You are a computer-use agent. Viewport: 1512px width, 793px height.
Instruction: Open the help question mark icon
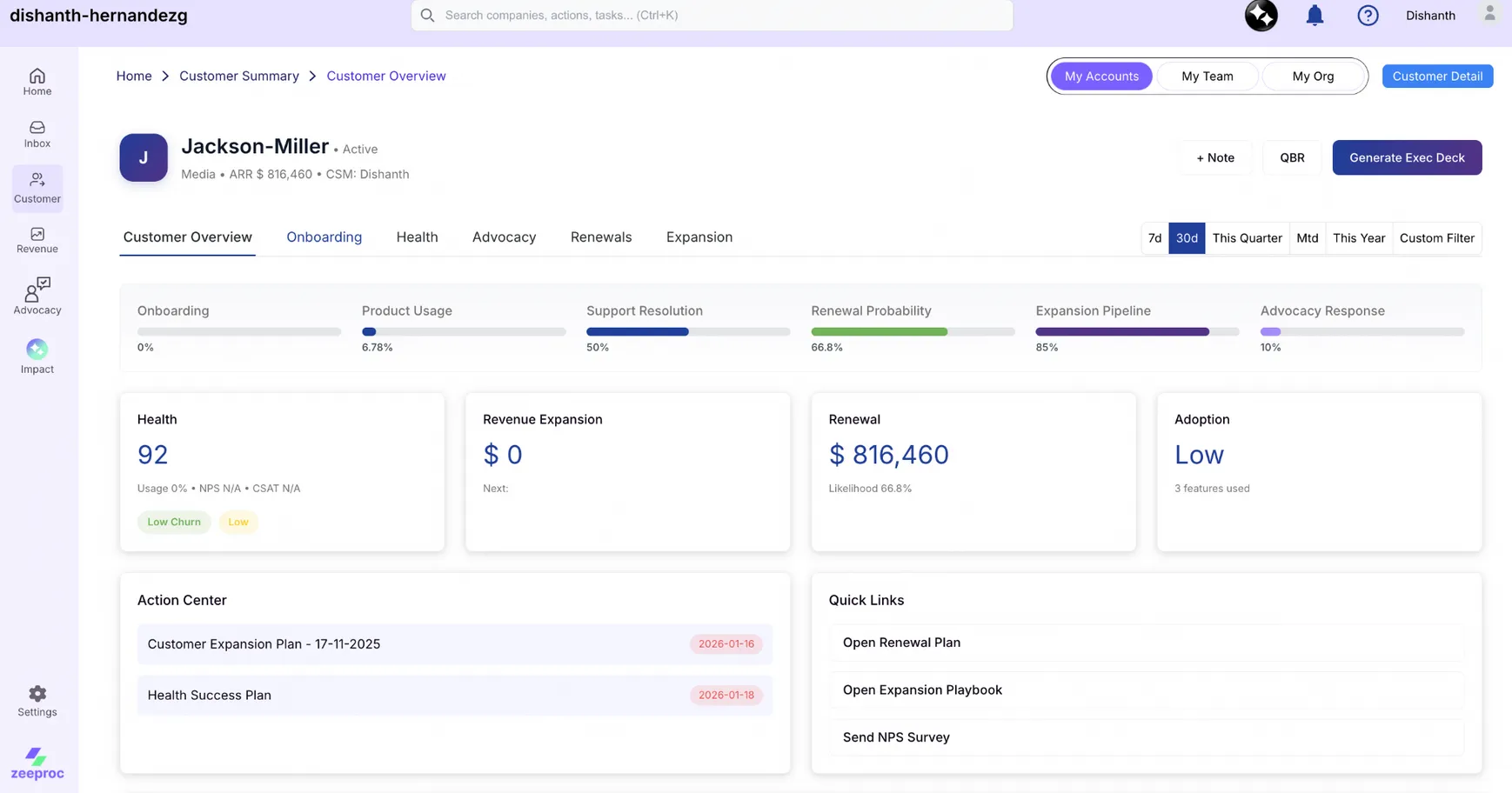click(1368, 16)
